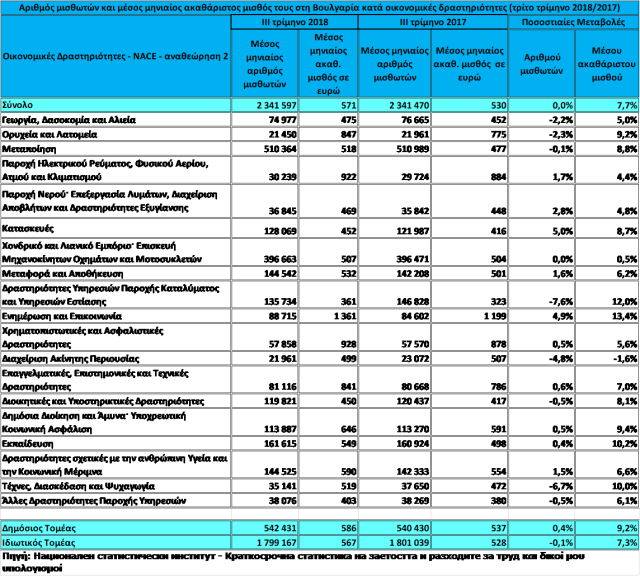The height and width of the screenshot is (576, 640).
Task: Click the 'Οικονομικές Δραστηριότητες - NACE' header cell
Action: coord(115,56)
